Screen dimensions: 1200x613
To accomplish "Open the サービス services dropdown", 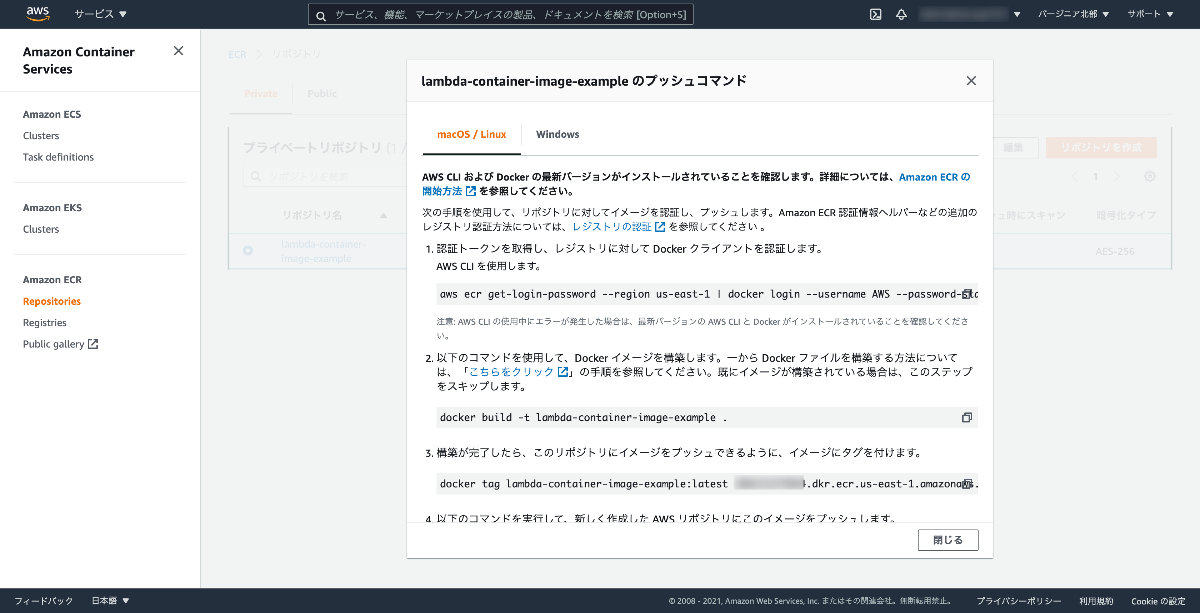I will point(101,14).
